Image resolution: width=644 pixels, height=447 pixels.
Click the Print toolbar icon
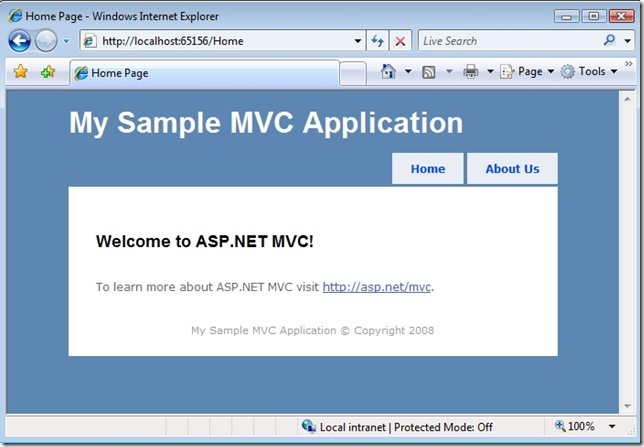[471, 71]
